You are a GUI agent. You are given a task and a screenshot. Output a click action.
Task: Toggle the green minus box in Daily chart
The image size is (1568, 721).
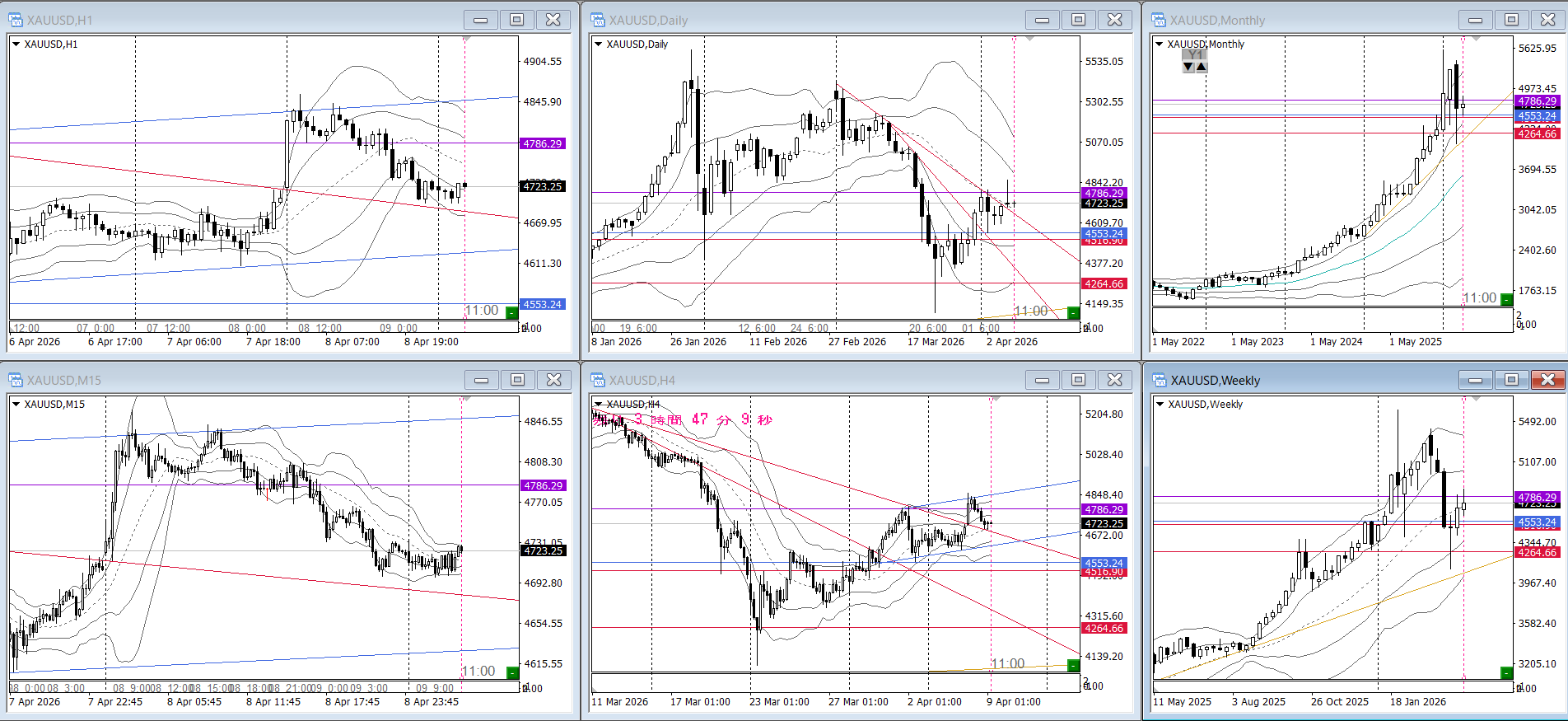[1073, 312]
